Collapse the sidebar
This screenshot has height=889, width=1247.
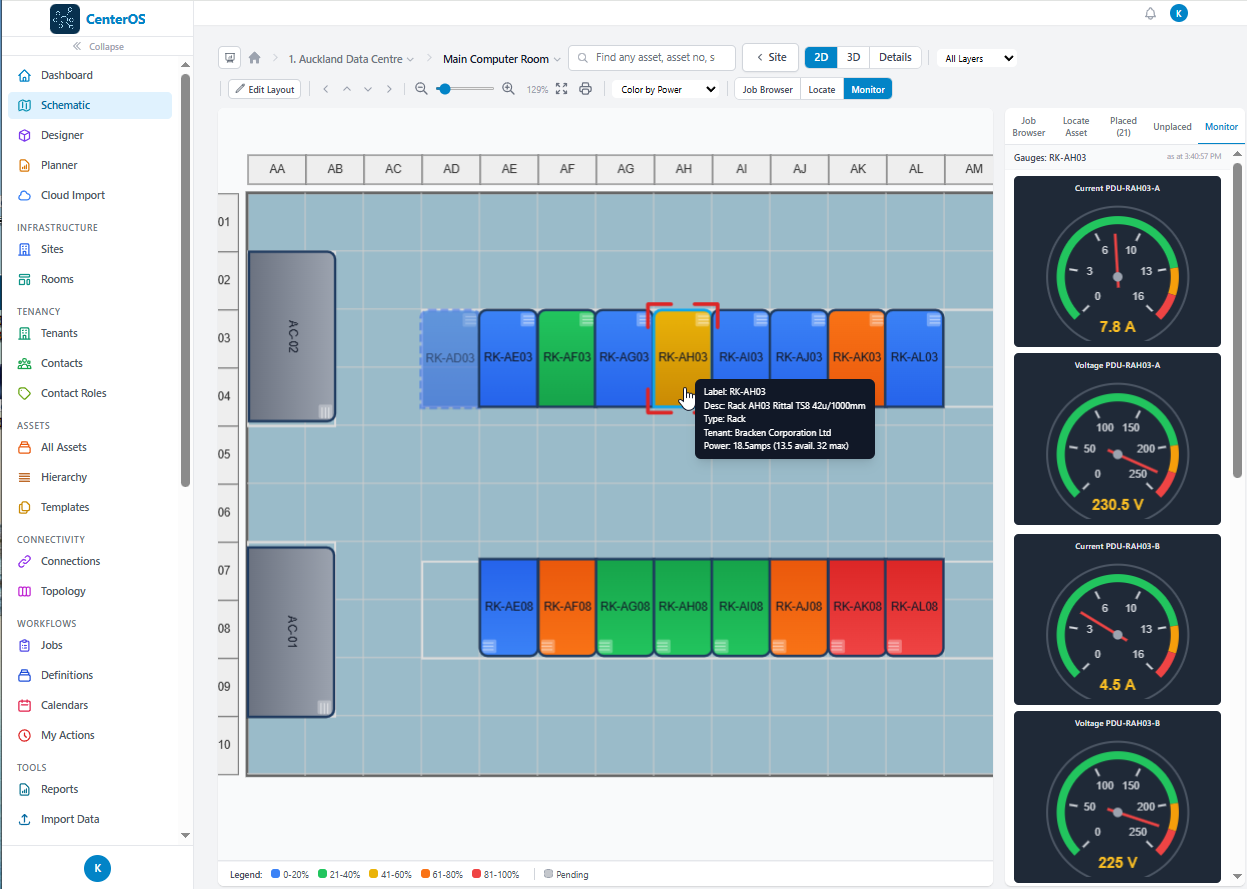coord(97,47)
